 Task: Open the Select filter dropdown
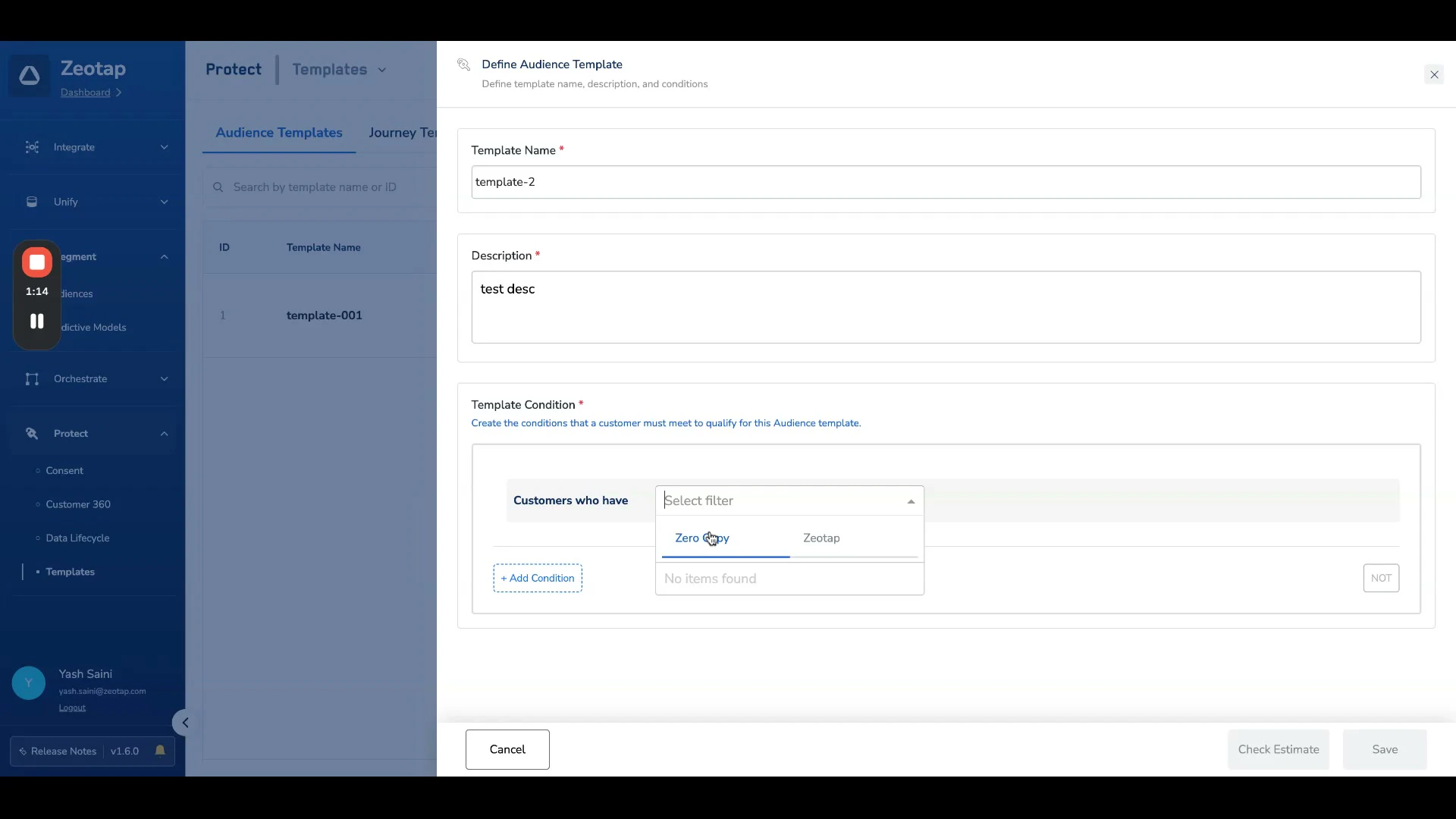click(789, 500)
